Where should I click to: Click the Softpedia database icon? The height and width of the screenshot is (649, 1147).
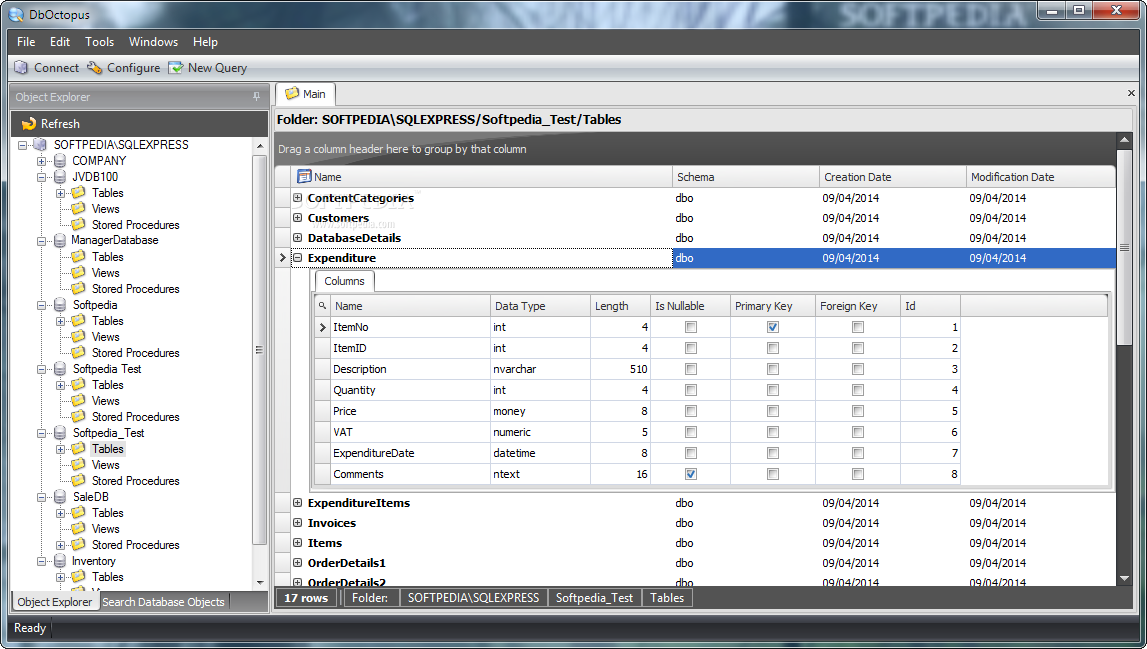click(x=60, y=305)
